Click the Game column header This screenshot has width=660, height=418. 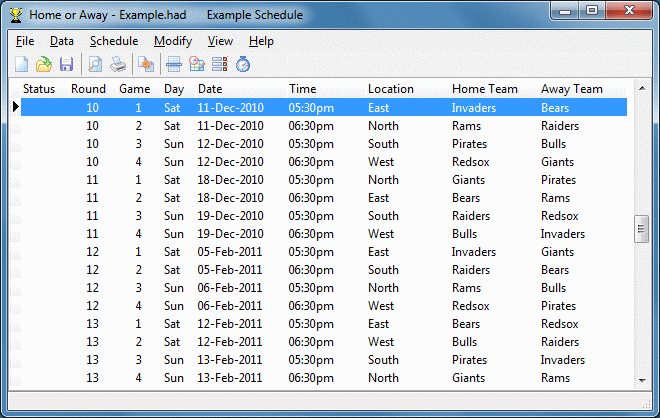point(135,89)
